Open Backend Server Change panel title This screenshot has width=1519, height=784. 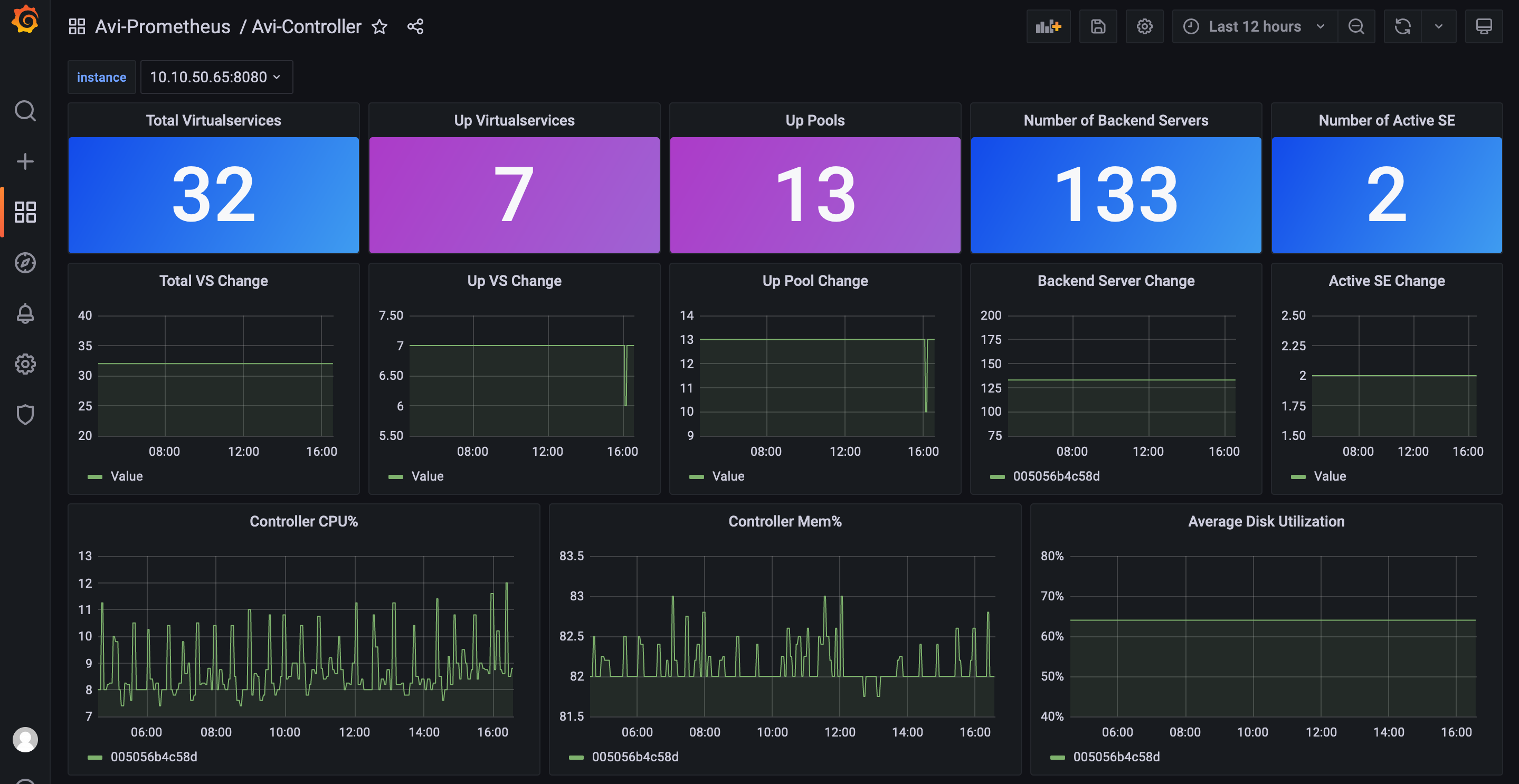tap(1116, 281)
